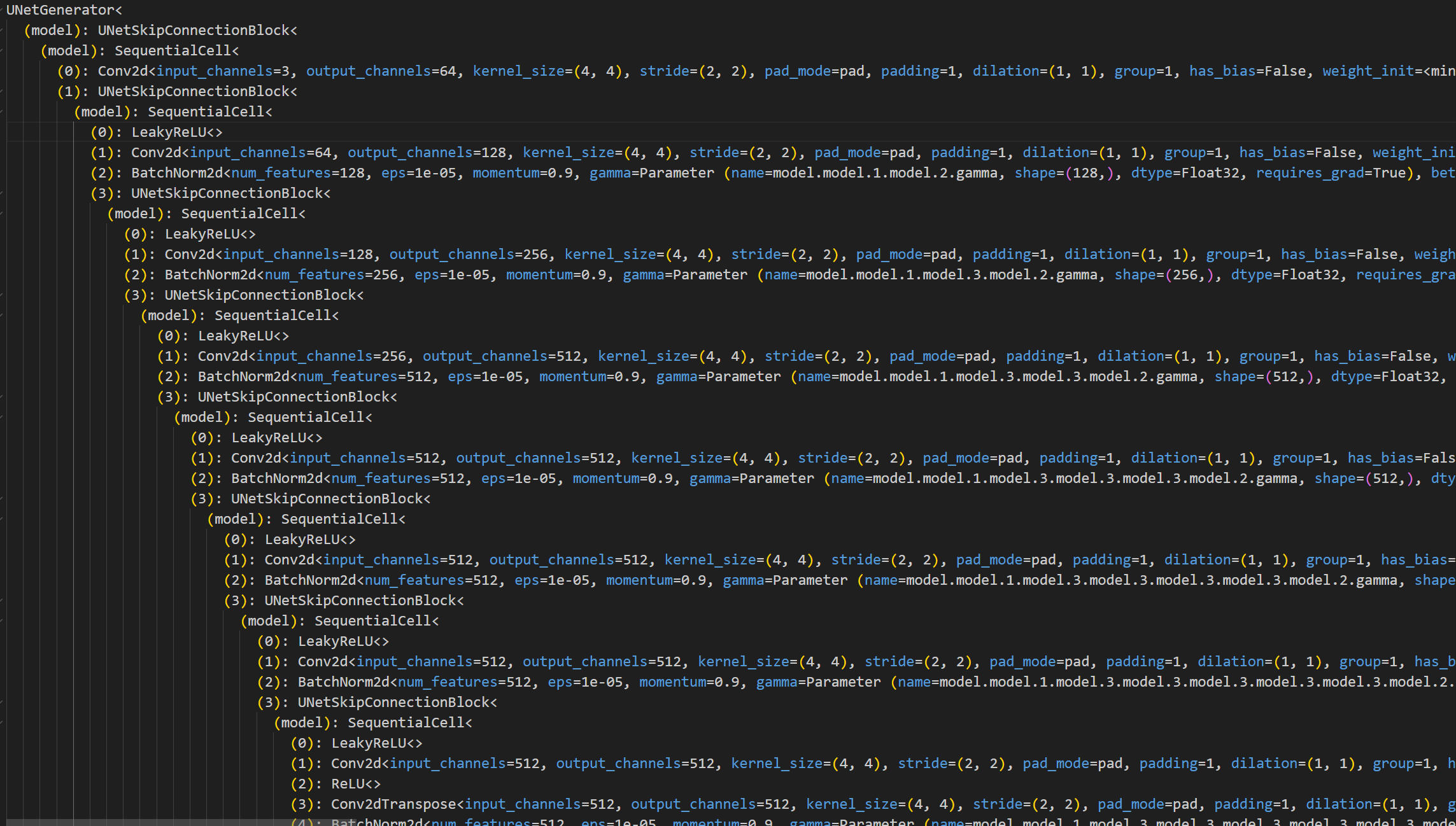
Task: Select the top-level (model): UNetSkipConnectionBlock< line
Action: tap(160, 31)
